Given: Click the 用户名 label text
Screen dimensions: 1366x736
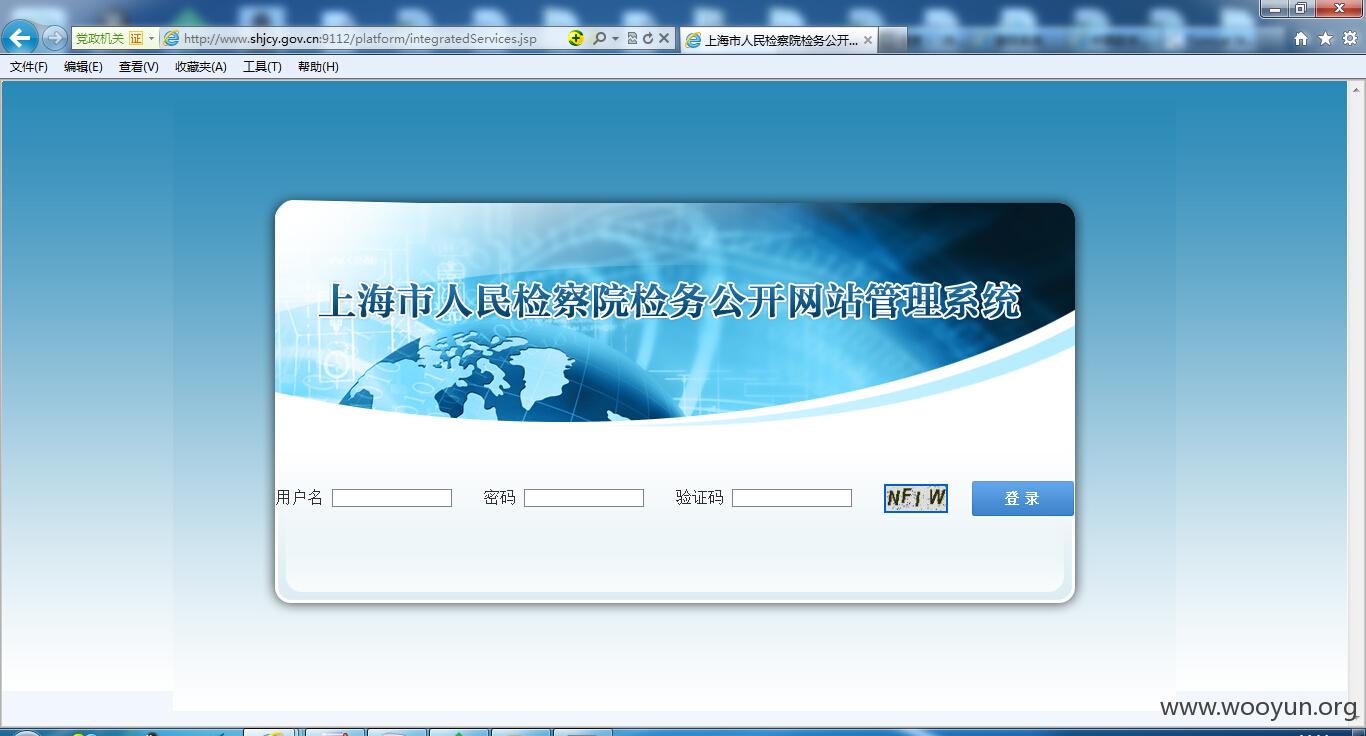Looking at the screenshot, I should [x=299, y=498].
